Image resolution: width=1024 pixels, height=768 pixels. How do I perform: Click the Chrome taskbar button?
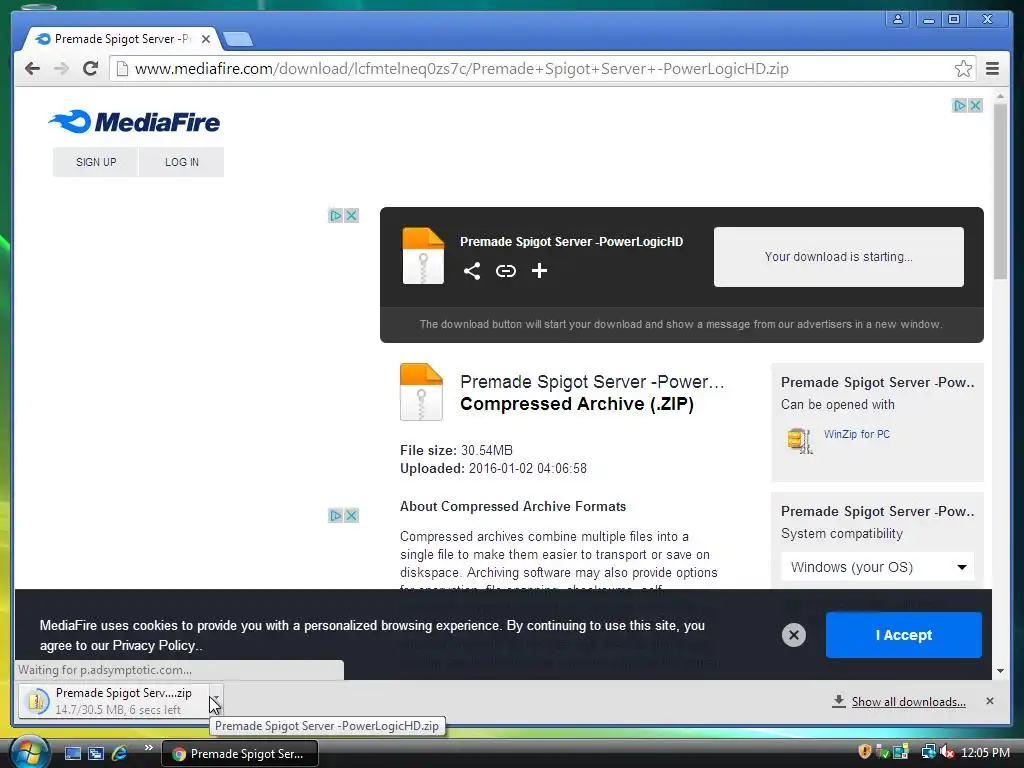click(240, 754)
